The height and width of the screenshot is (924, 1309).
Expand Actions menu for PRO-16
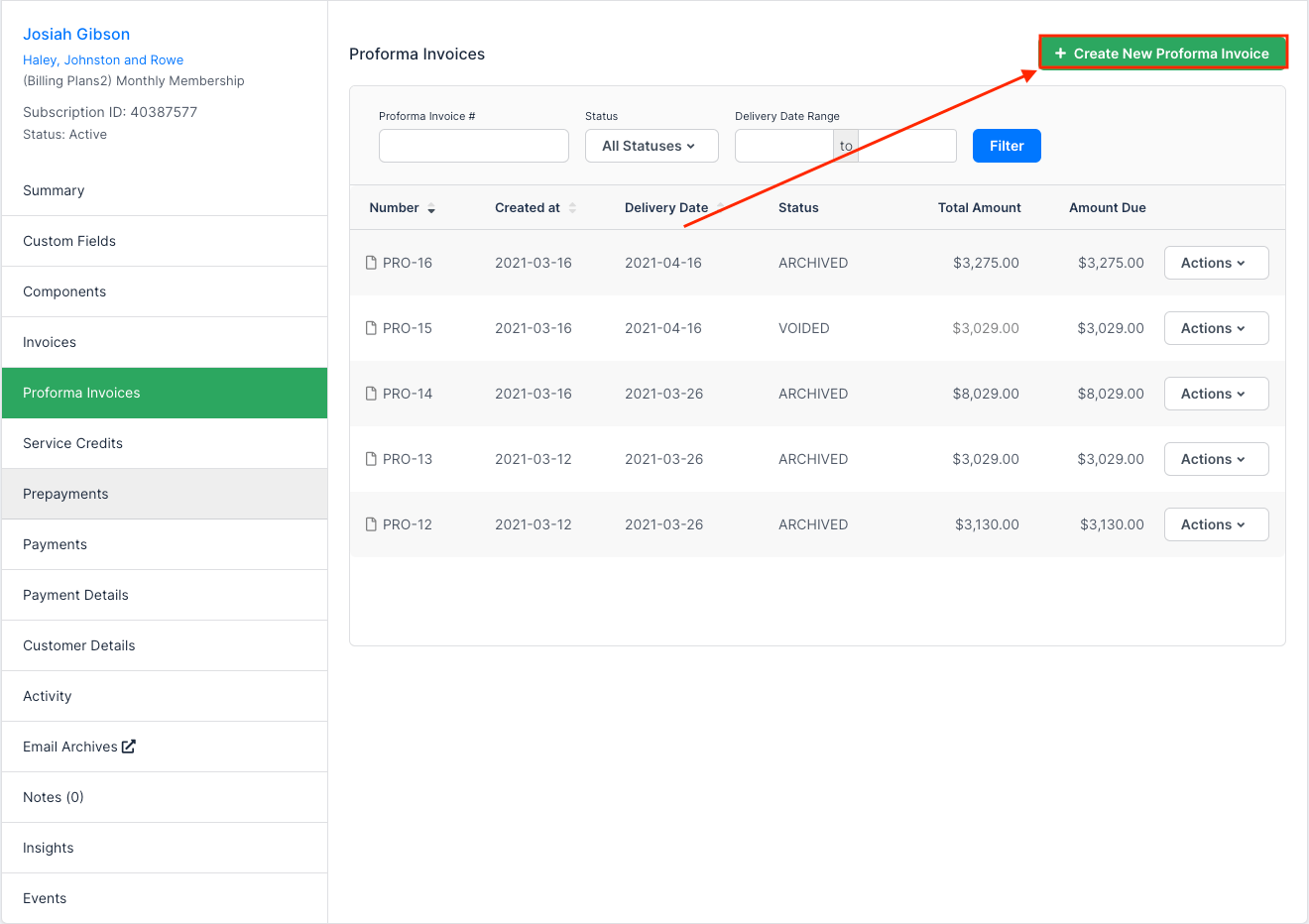[1216, 263]
